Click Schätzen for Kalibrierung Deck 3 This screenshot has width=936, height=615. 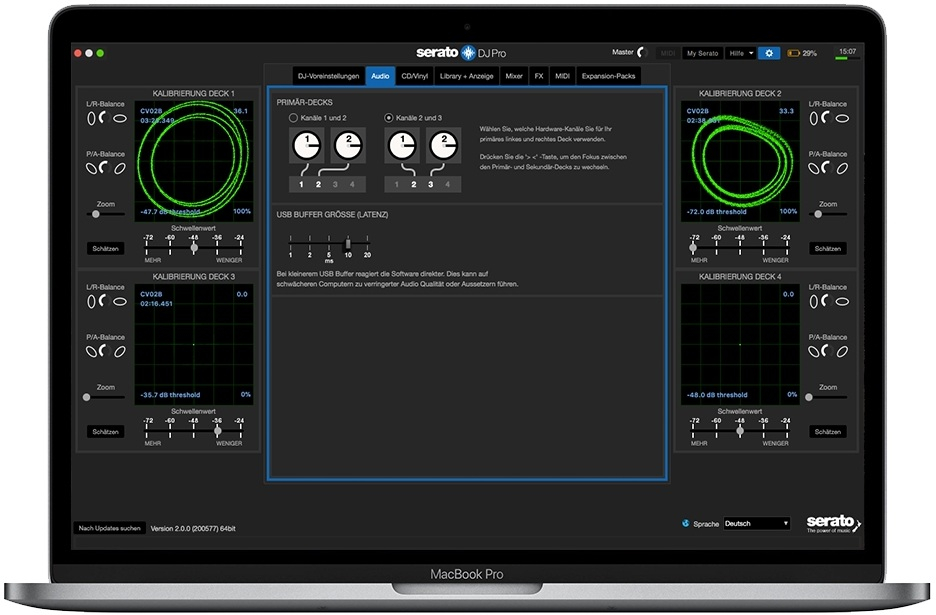(x=106, y=432)
